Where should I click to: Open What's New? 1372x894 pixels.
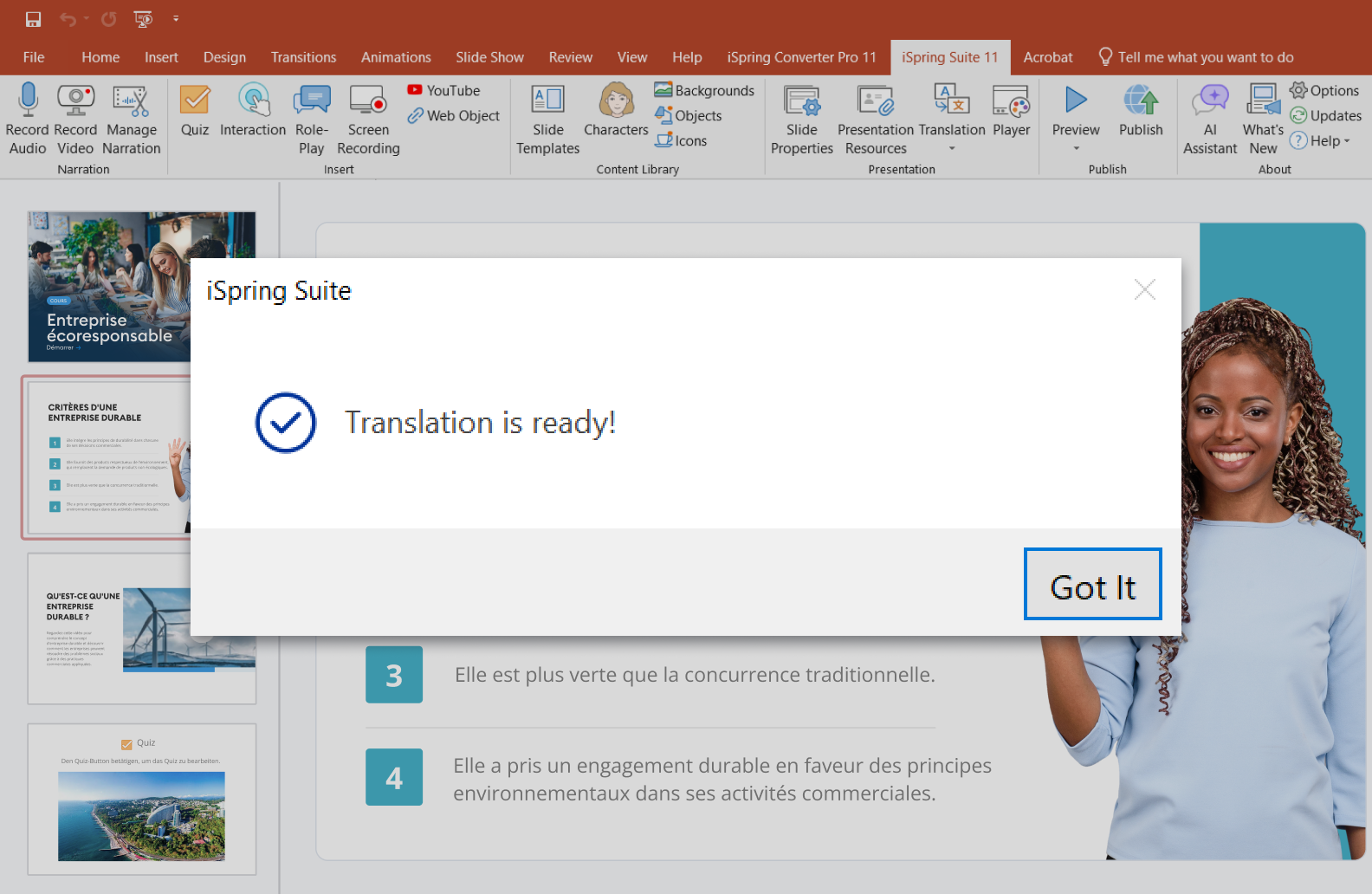[1263, 120]
